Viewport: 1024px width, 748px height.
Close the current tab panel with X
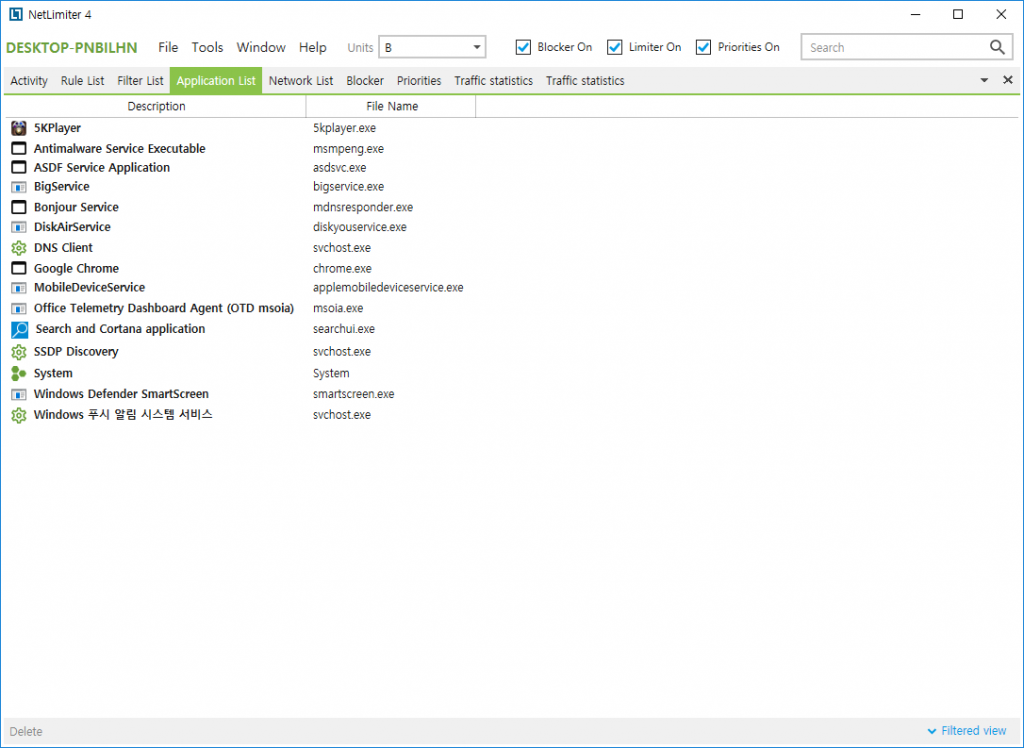1008,80
